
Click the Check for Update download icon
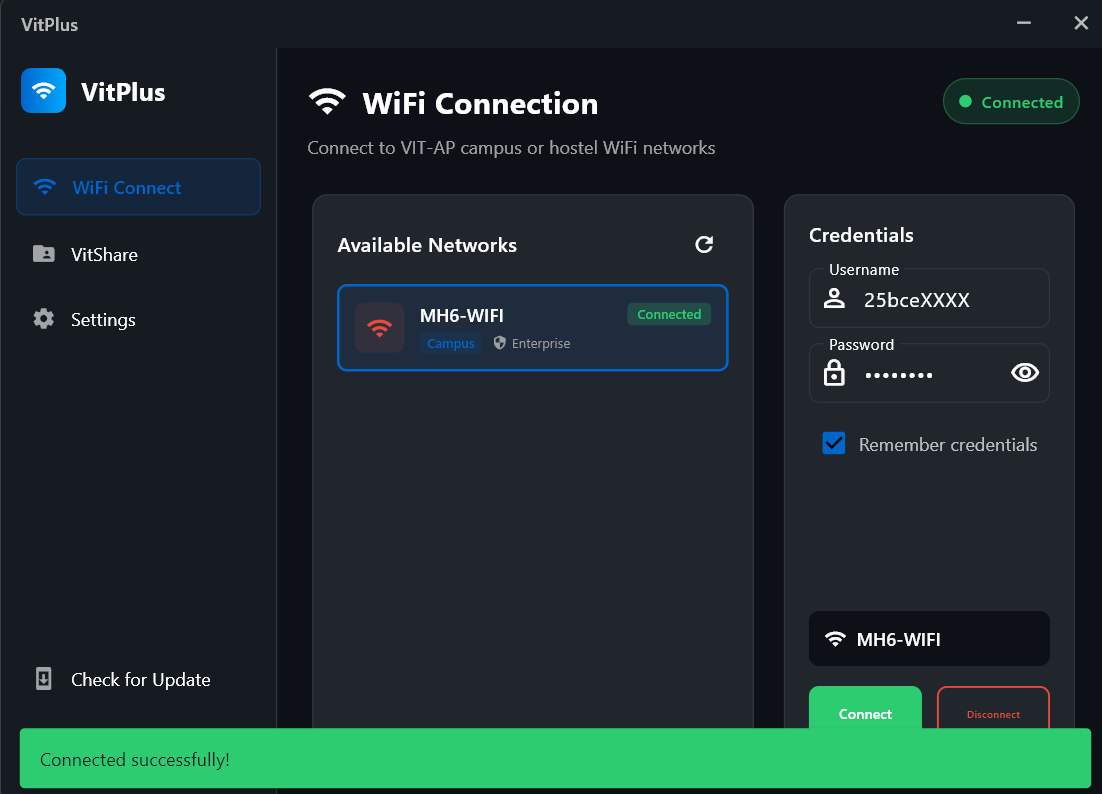click(x=44, y=679)
